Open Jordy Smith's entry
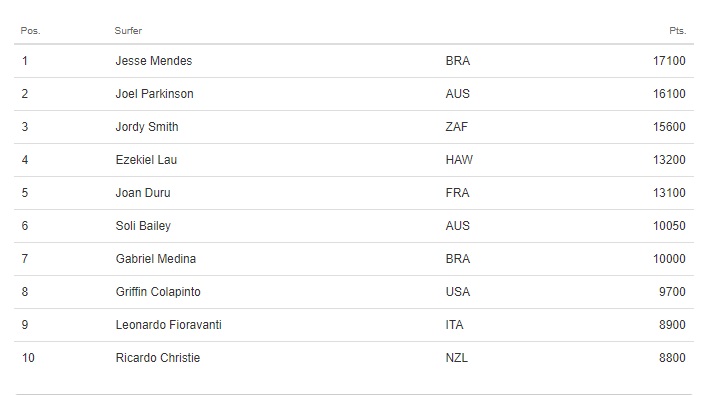The width and height of the screenshot is (717, 395). 147,127
